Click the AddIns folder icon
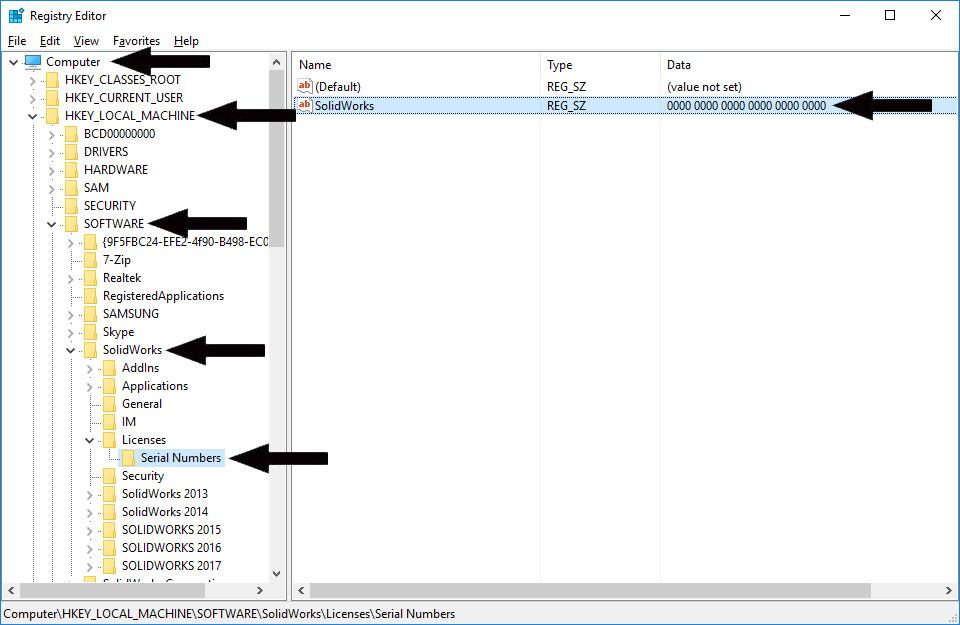The height and width of the screenshot is (625, 960). pyautogui.click(x=110, y=368)
